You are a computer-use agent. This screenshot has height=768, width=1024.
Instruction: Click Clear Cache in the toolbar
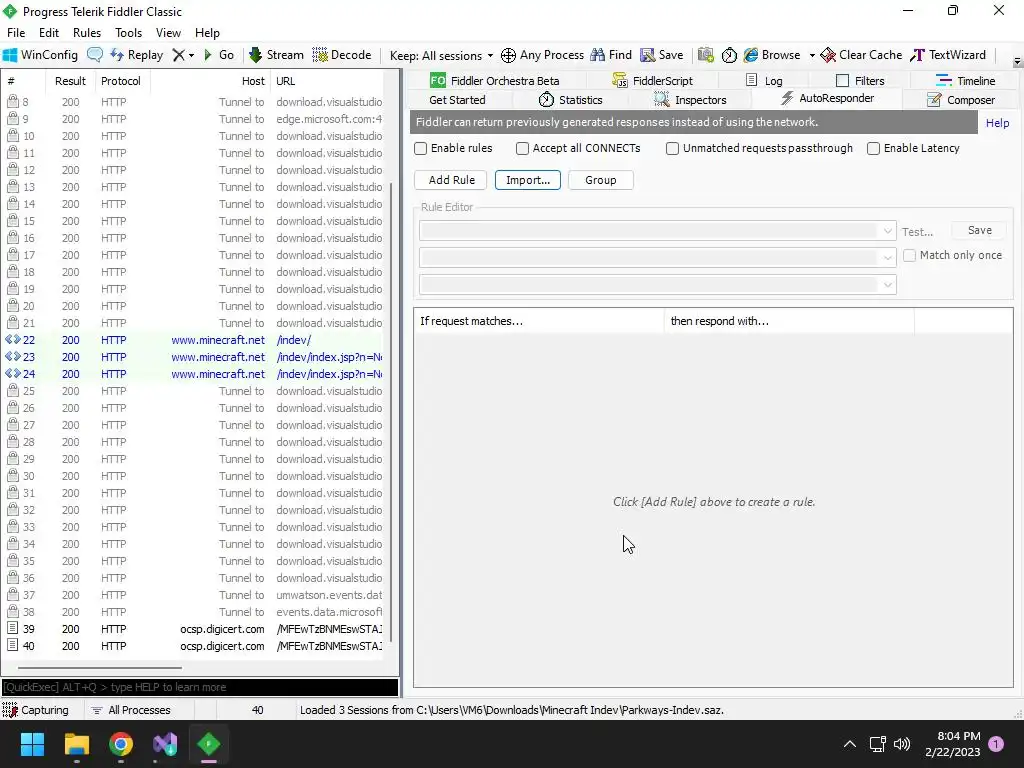pos(861,55)
